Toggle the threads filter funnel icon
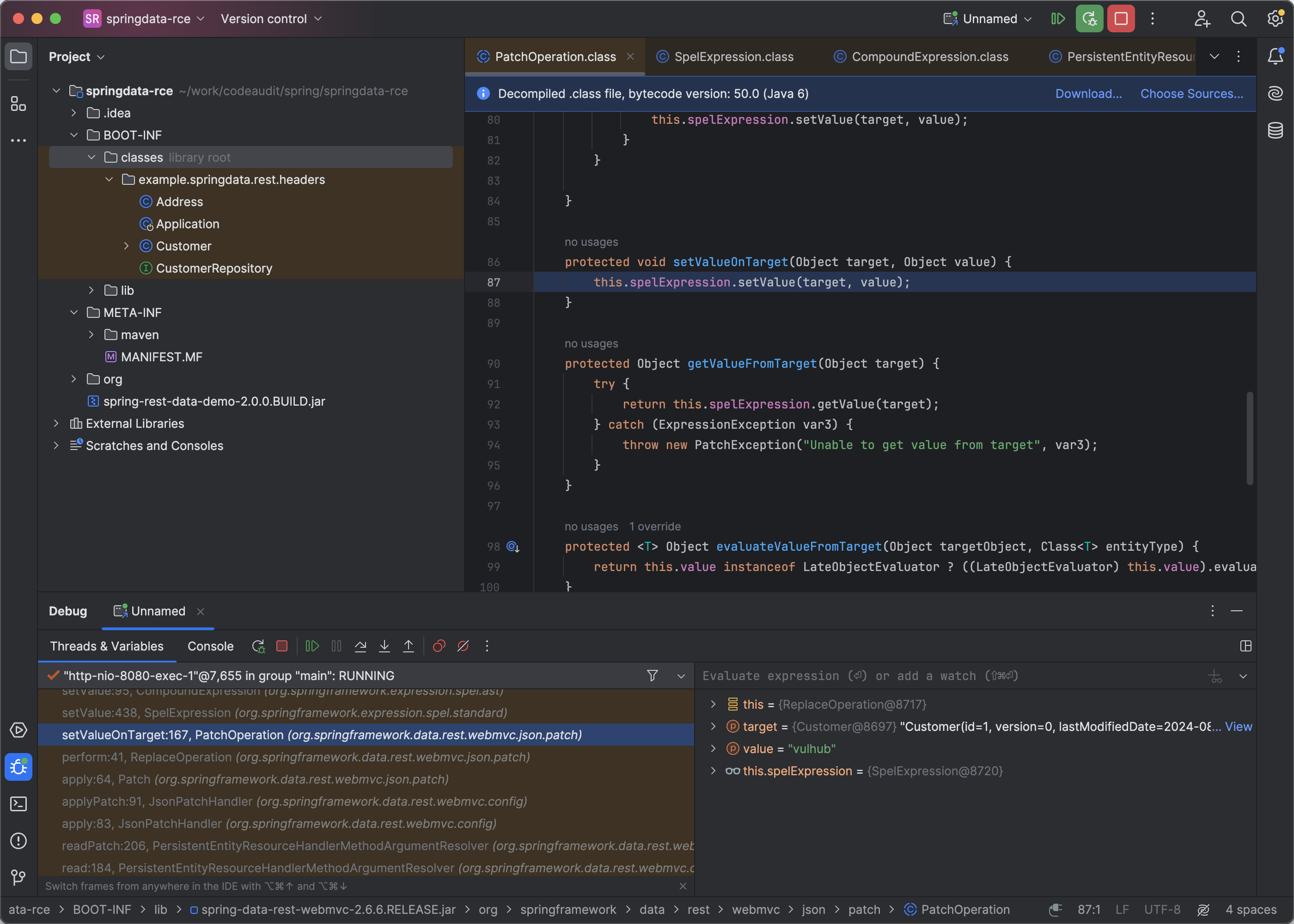This screenshot has width=1294, height=924. (653, 675)
